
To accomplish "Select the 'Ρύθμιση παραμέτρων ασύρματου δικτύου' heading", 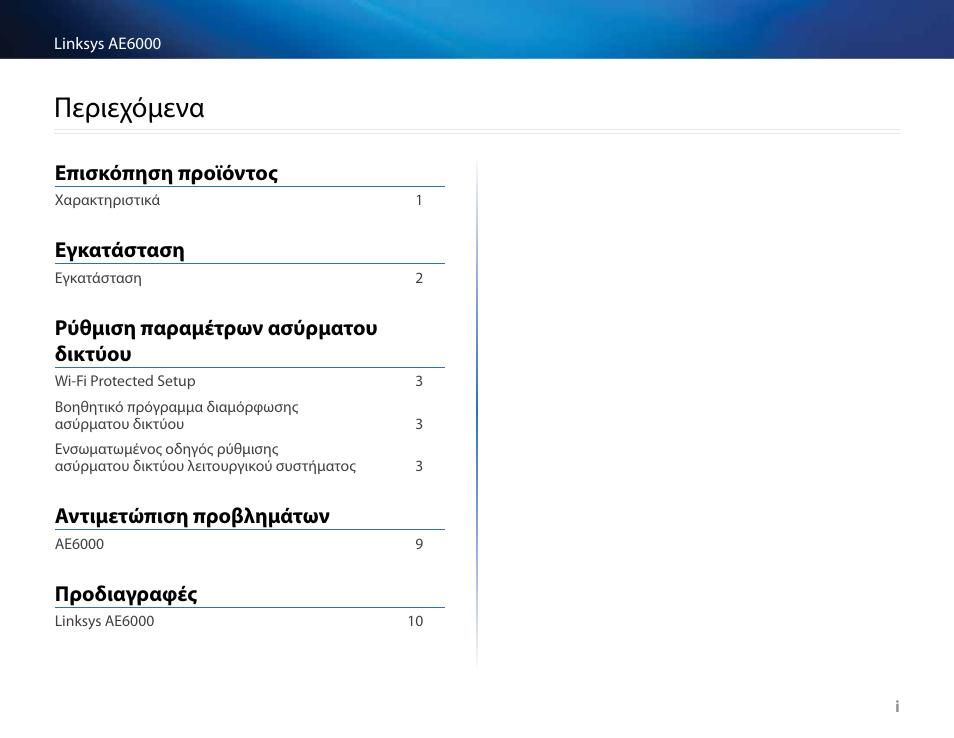I will (216, 341).
